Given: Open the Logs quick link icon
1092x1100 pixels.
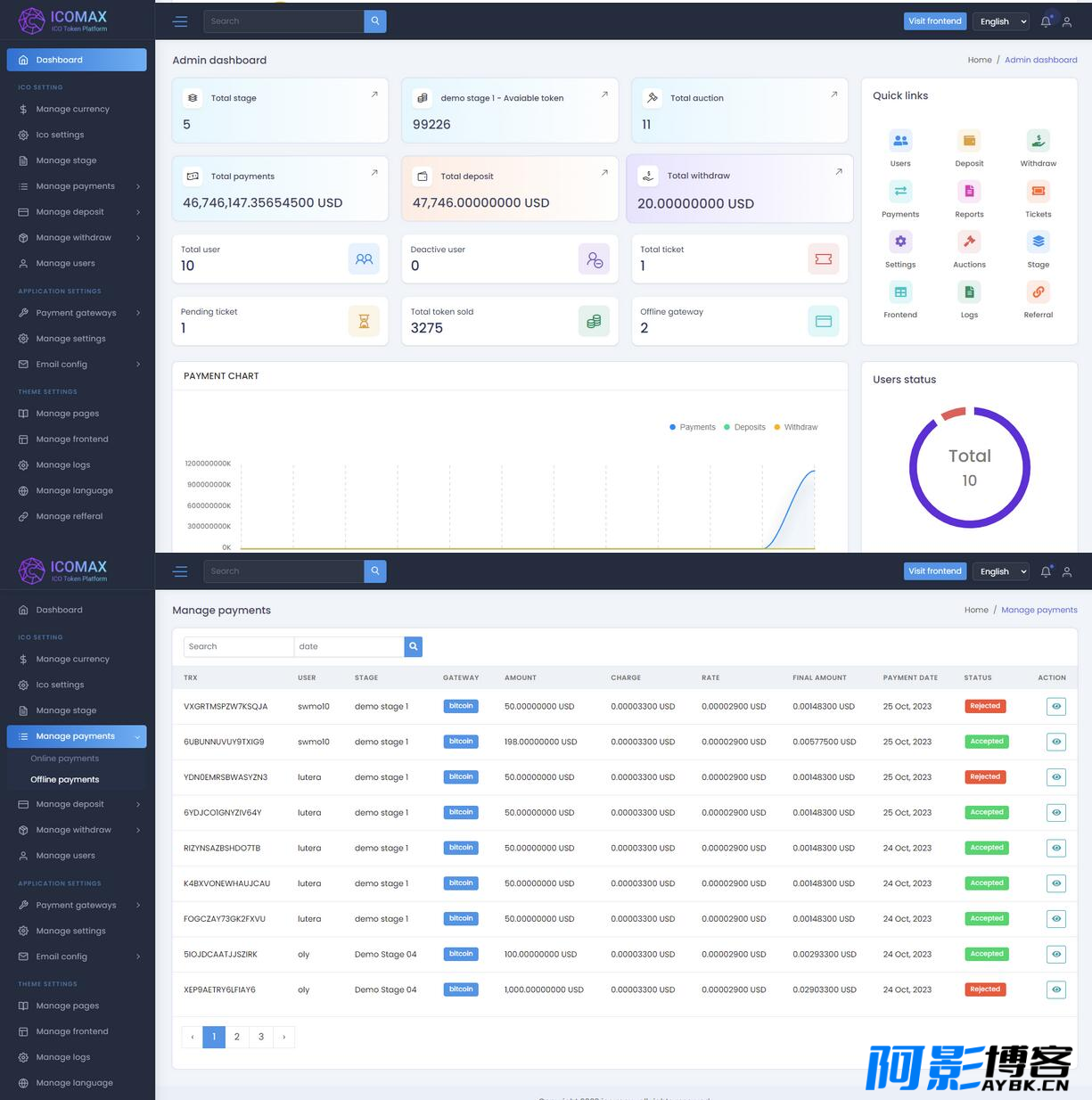Looking at the screenshot, I should pos(969,291).
